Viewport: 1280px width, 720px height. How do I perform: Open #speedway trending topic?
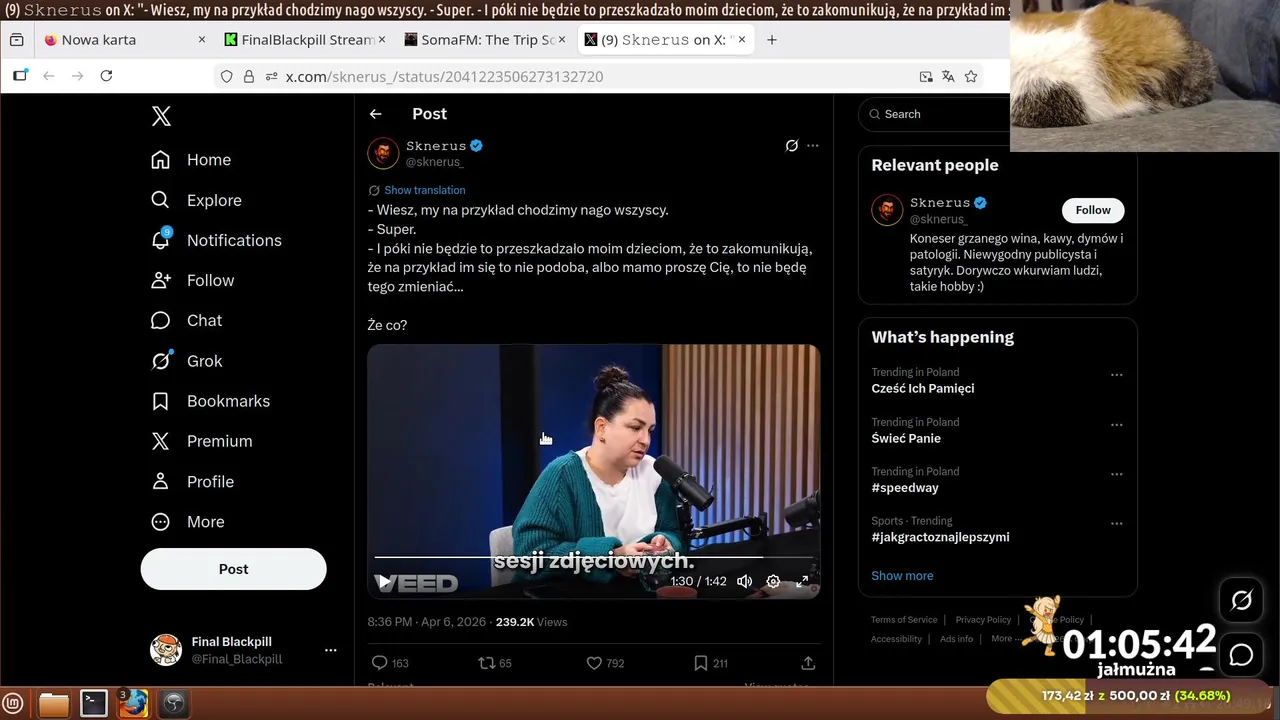coord(905,488)
